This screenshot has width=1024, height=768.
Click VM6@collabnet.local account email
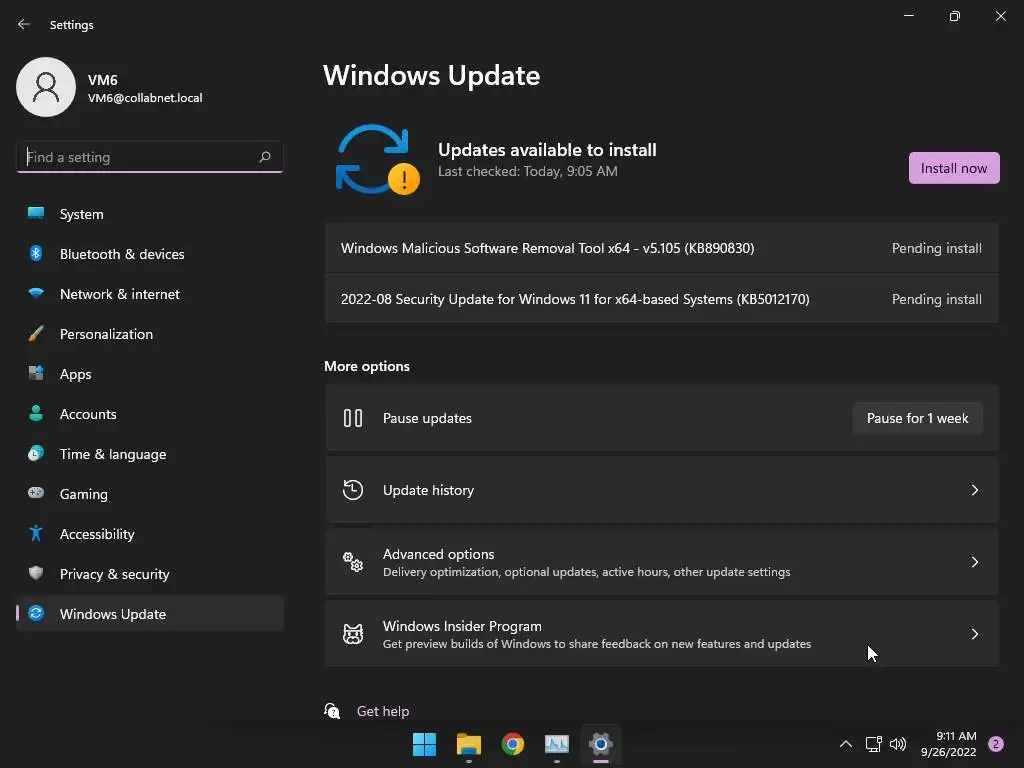[145, 98]
